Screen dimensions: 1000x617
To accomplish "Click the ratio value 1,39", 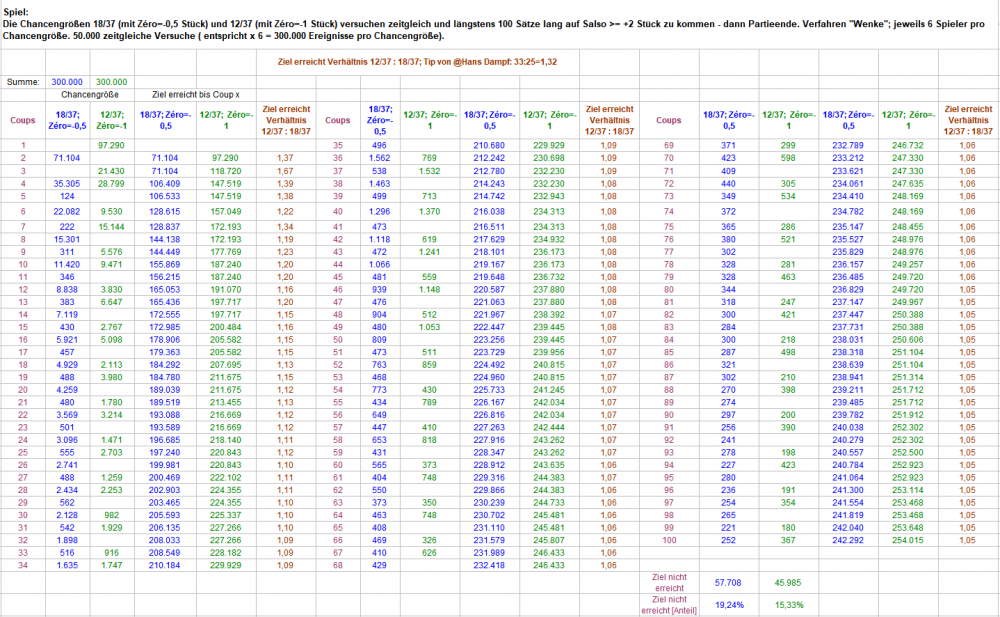I will [x=286, y=184].
